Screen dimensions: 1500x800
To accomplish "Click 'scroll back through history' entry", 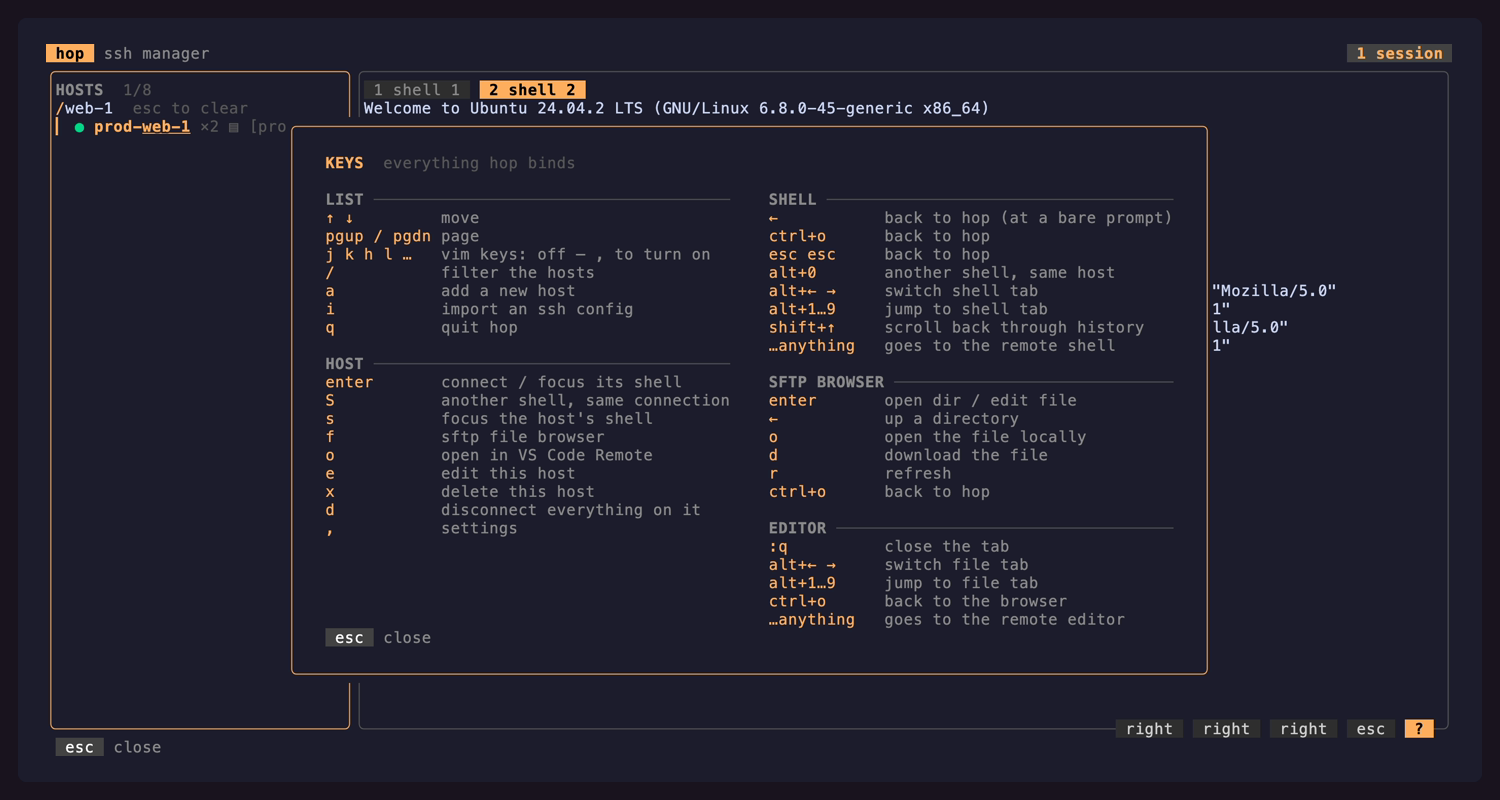I will [1014, 327].
